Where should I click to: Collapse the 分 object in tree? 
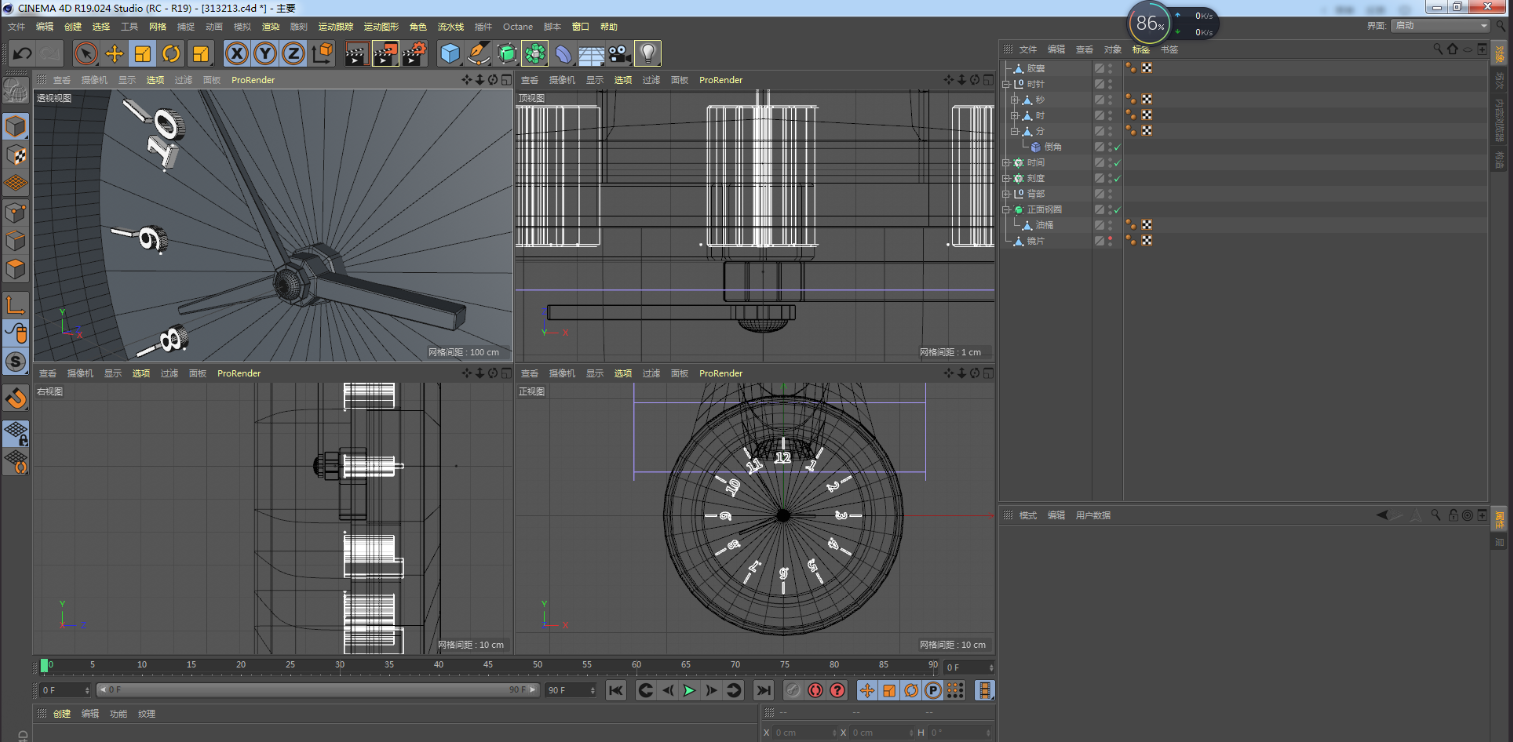tap(1014, 131)
